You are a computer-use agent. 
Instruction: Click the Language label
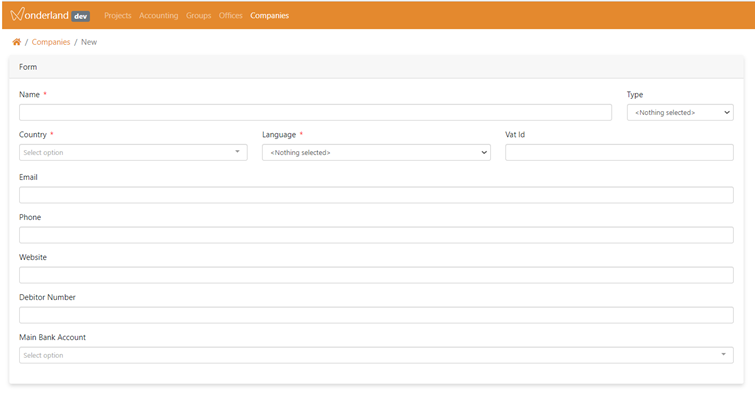click(x=279, y=134)
